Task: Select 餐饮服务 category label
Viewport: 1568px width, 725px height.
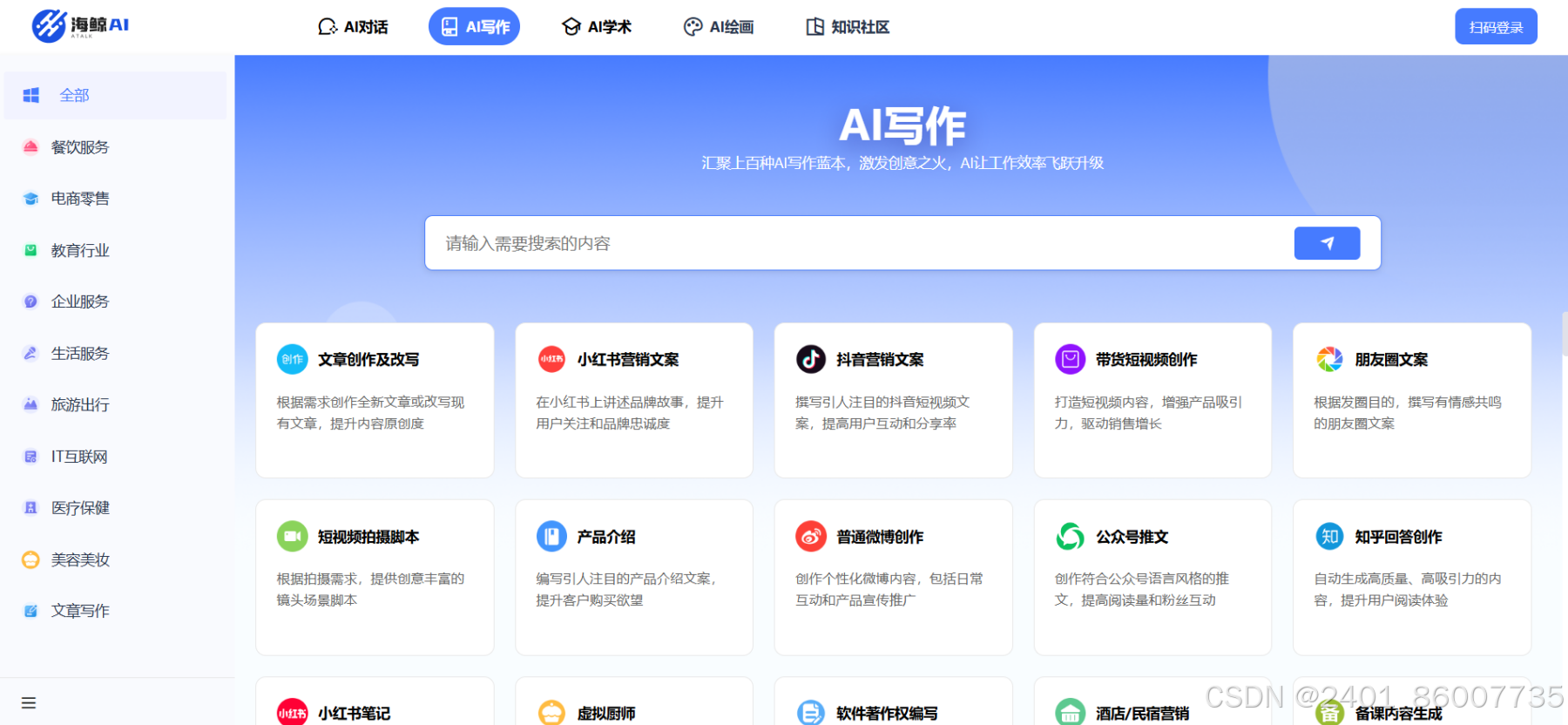Action: point(80,147)
